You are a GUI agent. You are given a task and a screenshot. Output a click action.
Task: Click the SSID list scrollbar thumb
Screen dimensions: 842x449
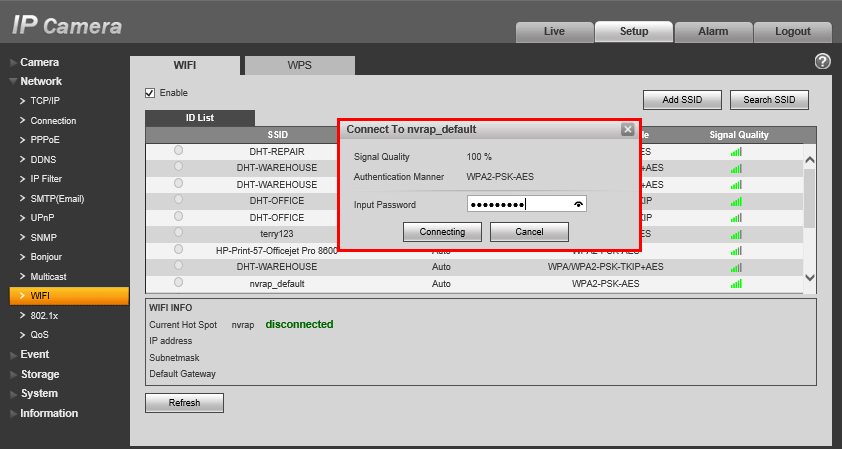tap(810, 199)
